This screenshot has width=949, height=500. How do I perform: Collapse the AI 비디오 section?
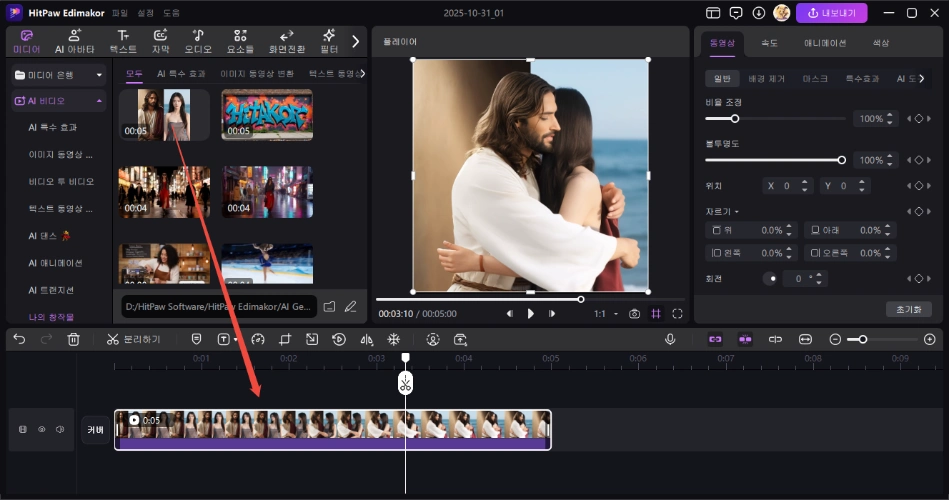[x=99, y=101]
